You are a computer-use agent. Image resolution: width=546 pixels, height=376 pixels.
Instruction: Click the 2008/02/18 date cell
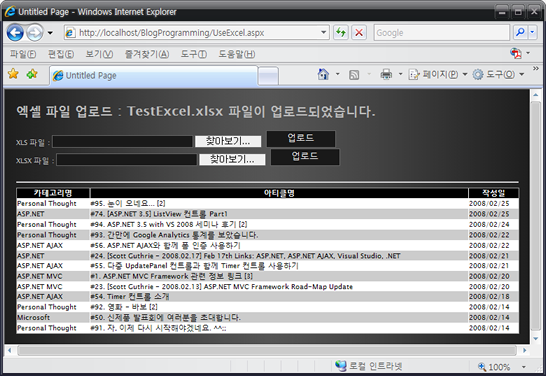click(494, 297)
